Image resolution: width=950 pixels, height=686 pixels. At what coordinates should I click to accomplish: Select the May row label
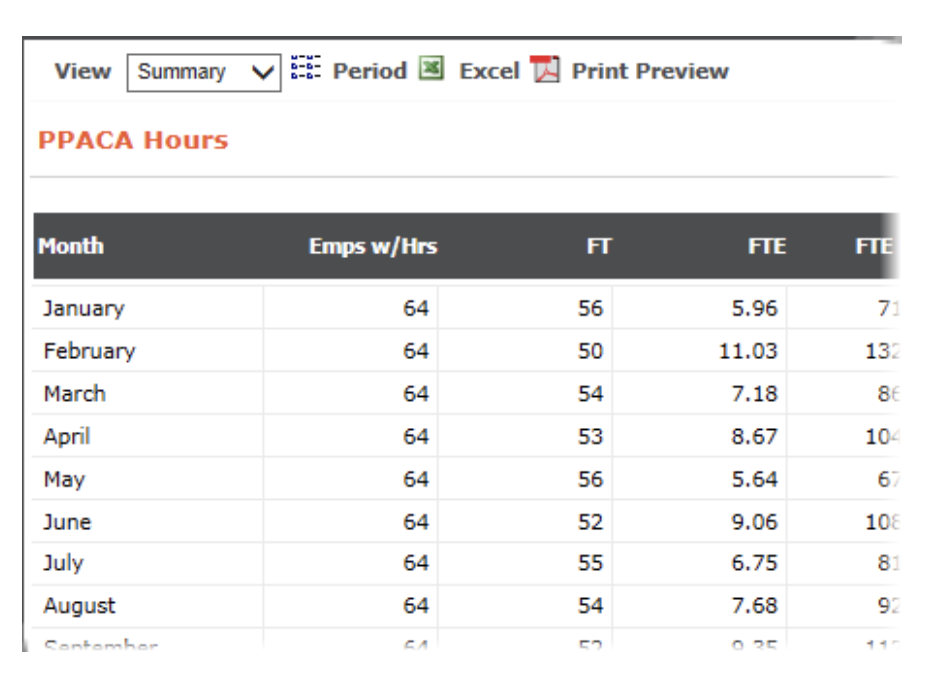[64, 480]
